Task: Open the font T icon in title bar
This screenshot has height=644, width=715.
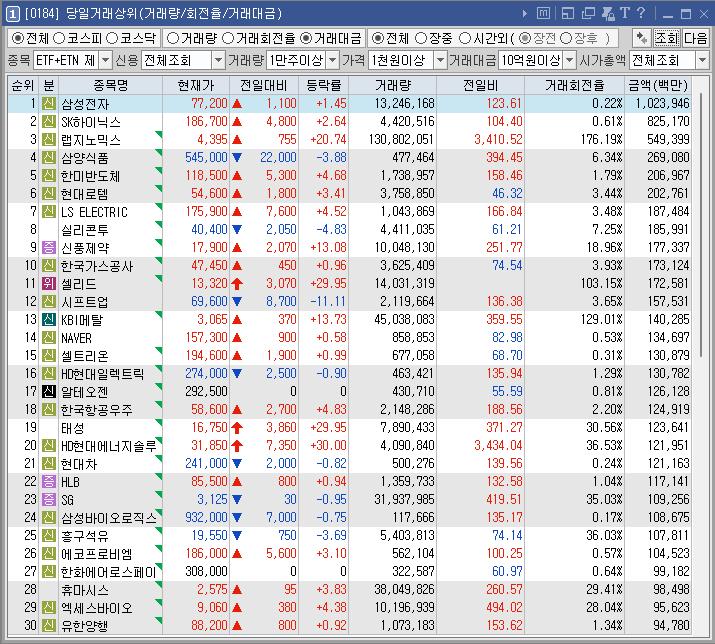Action: click(x=625, y=13)
